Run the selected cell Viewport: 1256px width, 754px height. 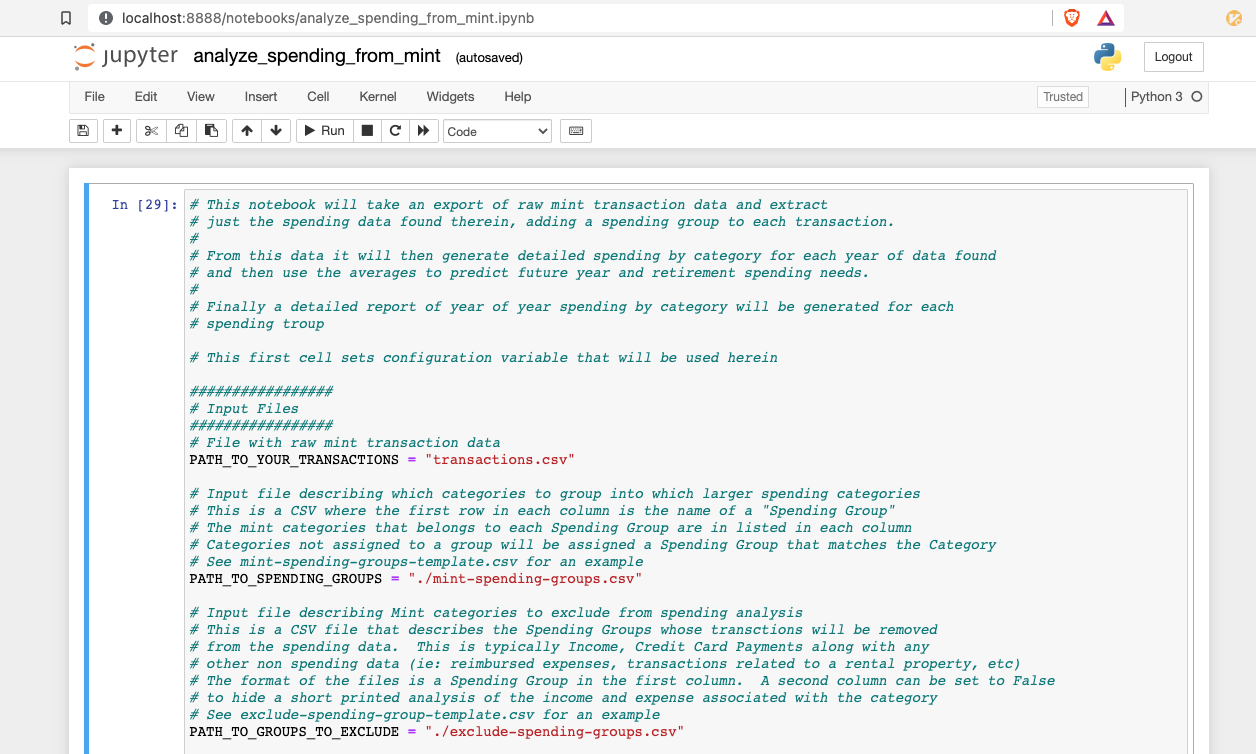click(x=325, y=131)
